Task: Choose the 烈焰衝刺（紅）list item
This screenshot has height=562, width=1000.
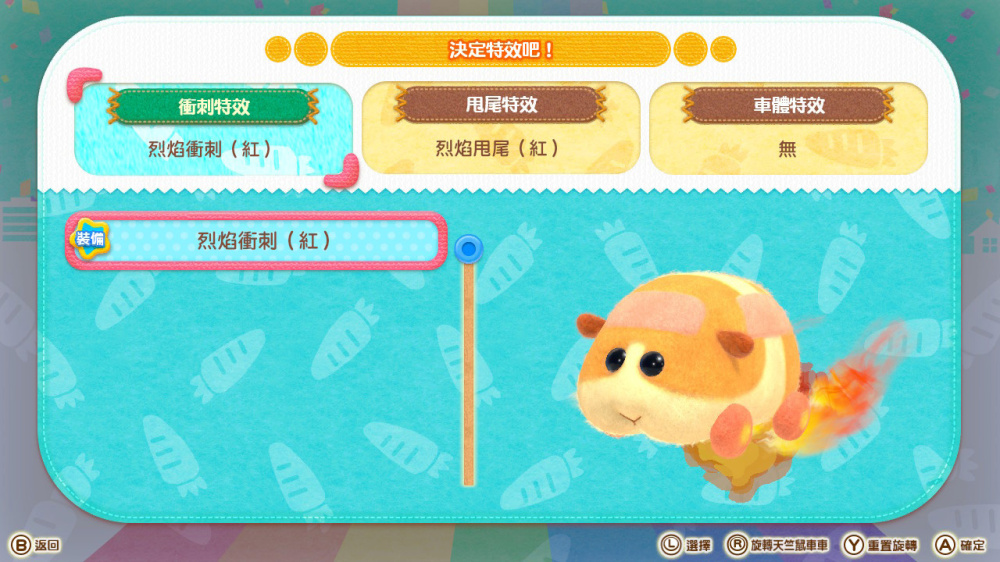Action: pyautogui.click(x=256, y=241)
